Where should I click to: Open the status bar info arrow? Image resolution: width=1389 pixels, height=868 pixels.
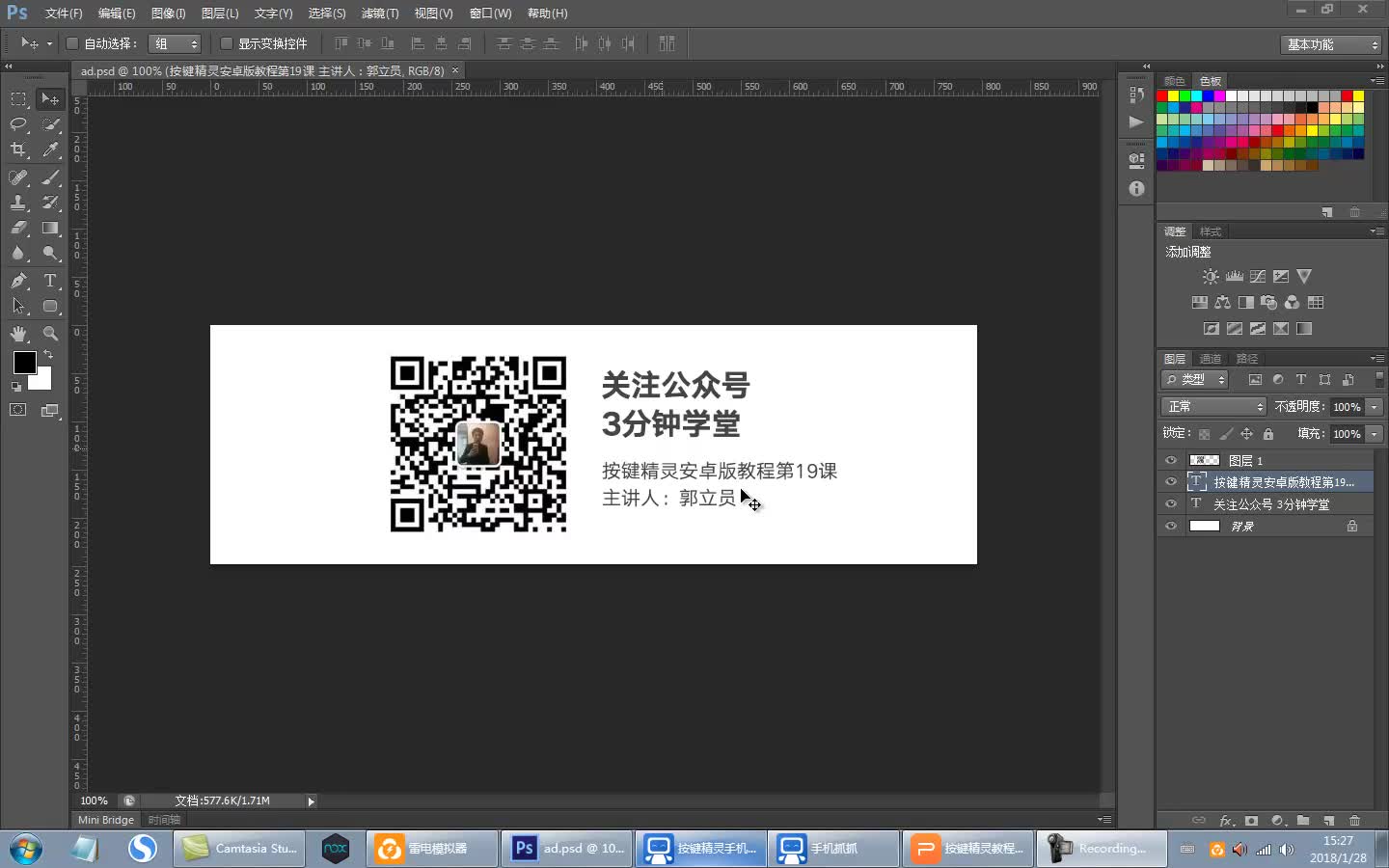point(311,800)
